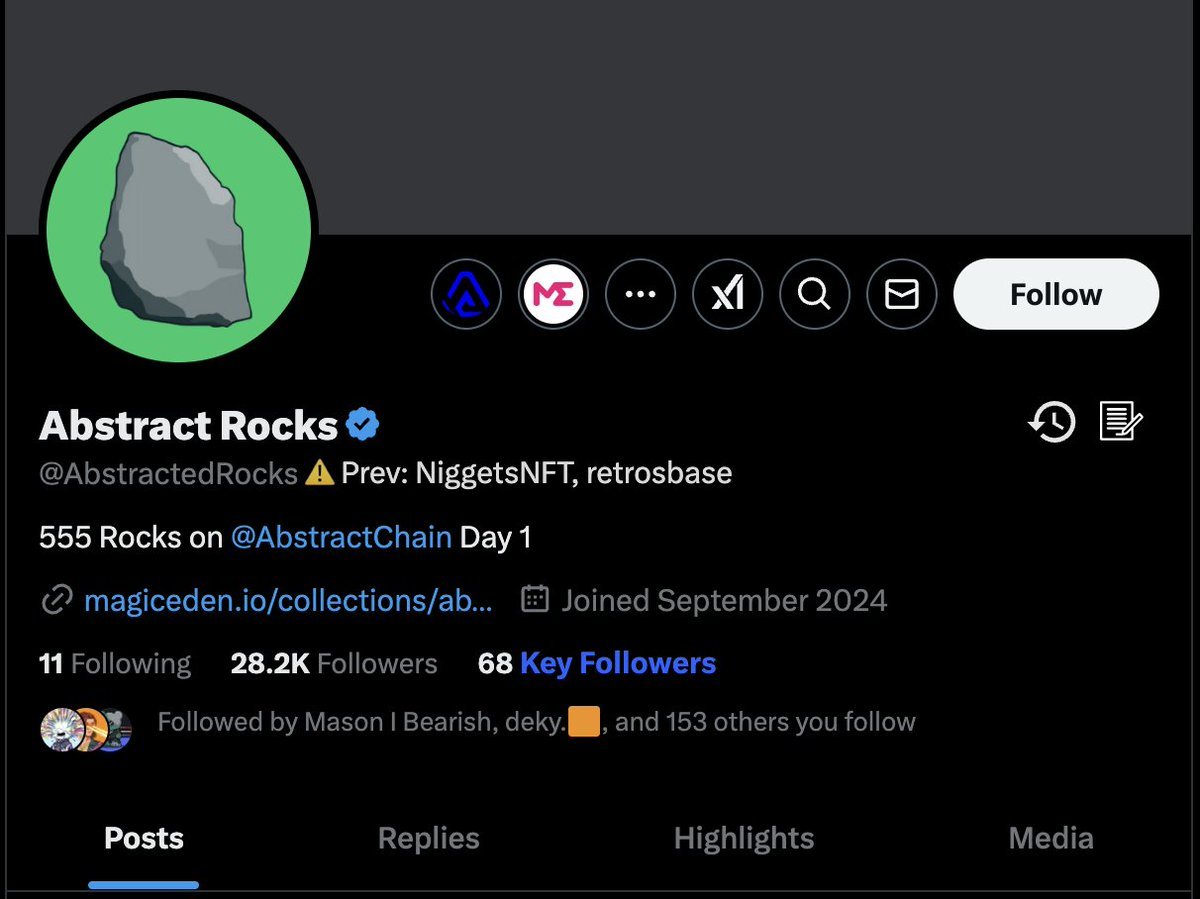The image size is (1200, 899).
Task: Click the link chain icon beside magiceden URL
Action: coord(56,600)
